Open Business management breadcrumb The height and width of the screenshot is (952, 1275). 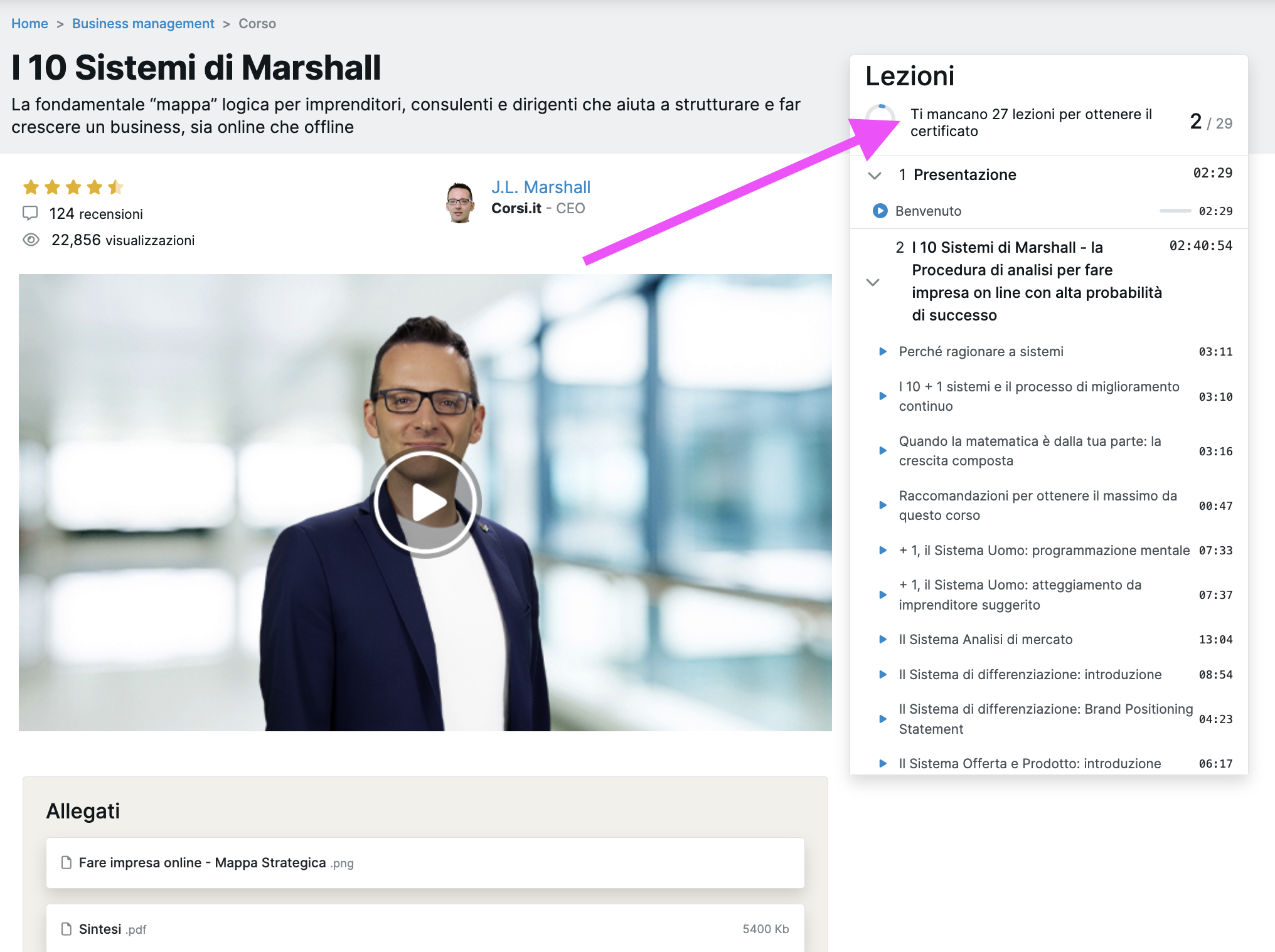point(143,24)
